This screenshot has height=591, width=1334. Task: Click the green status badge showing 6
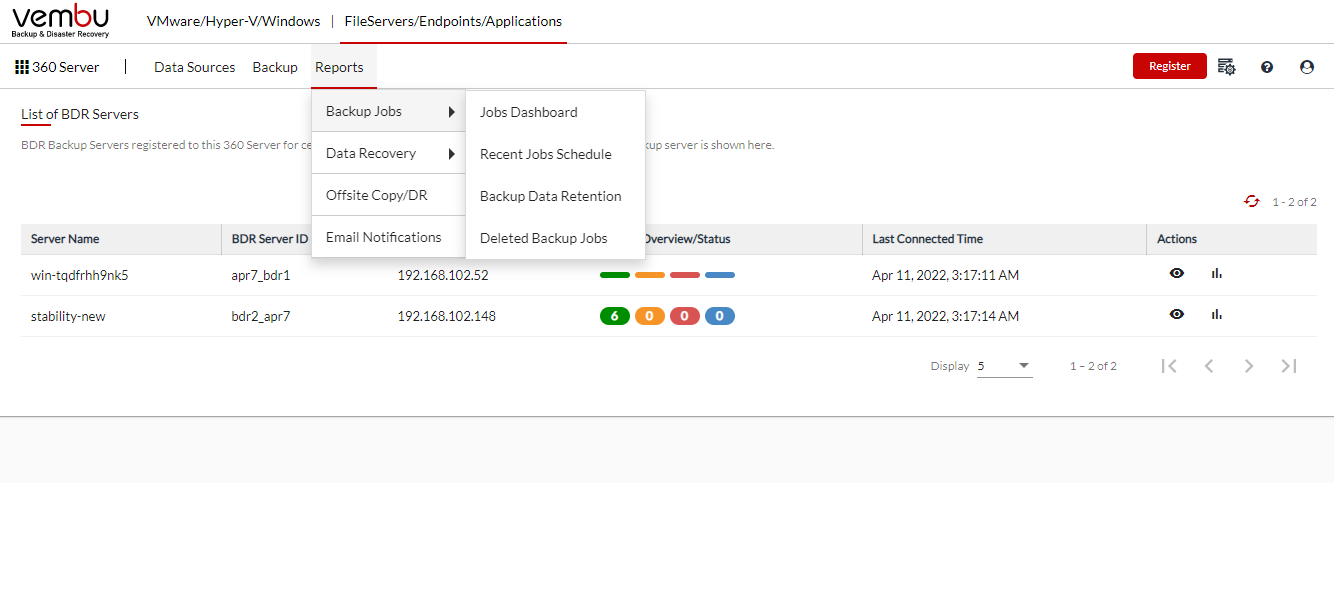pos(615,316)
